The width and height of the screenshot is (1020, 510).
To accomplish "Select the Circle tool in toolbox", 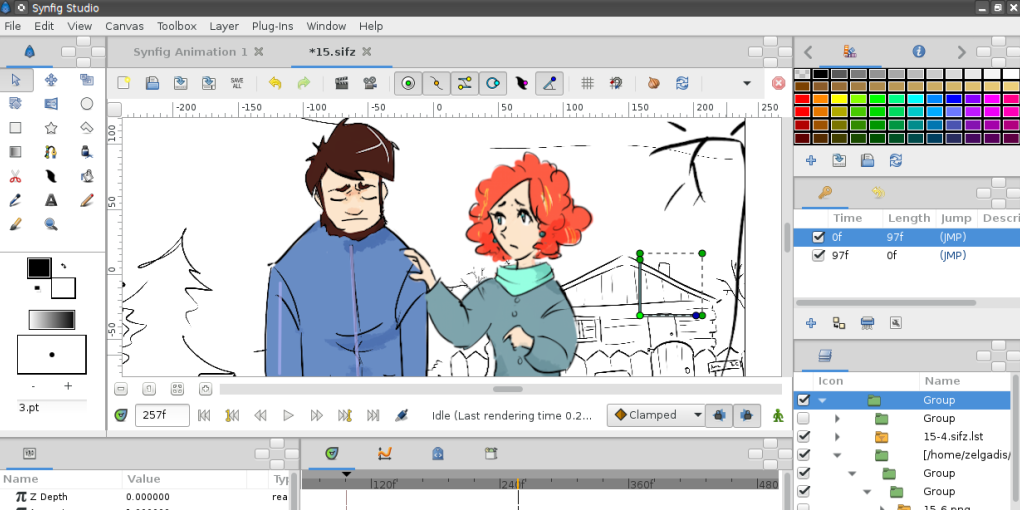I will [x=87, y=103].
